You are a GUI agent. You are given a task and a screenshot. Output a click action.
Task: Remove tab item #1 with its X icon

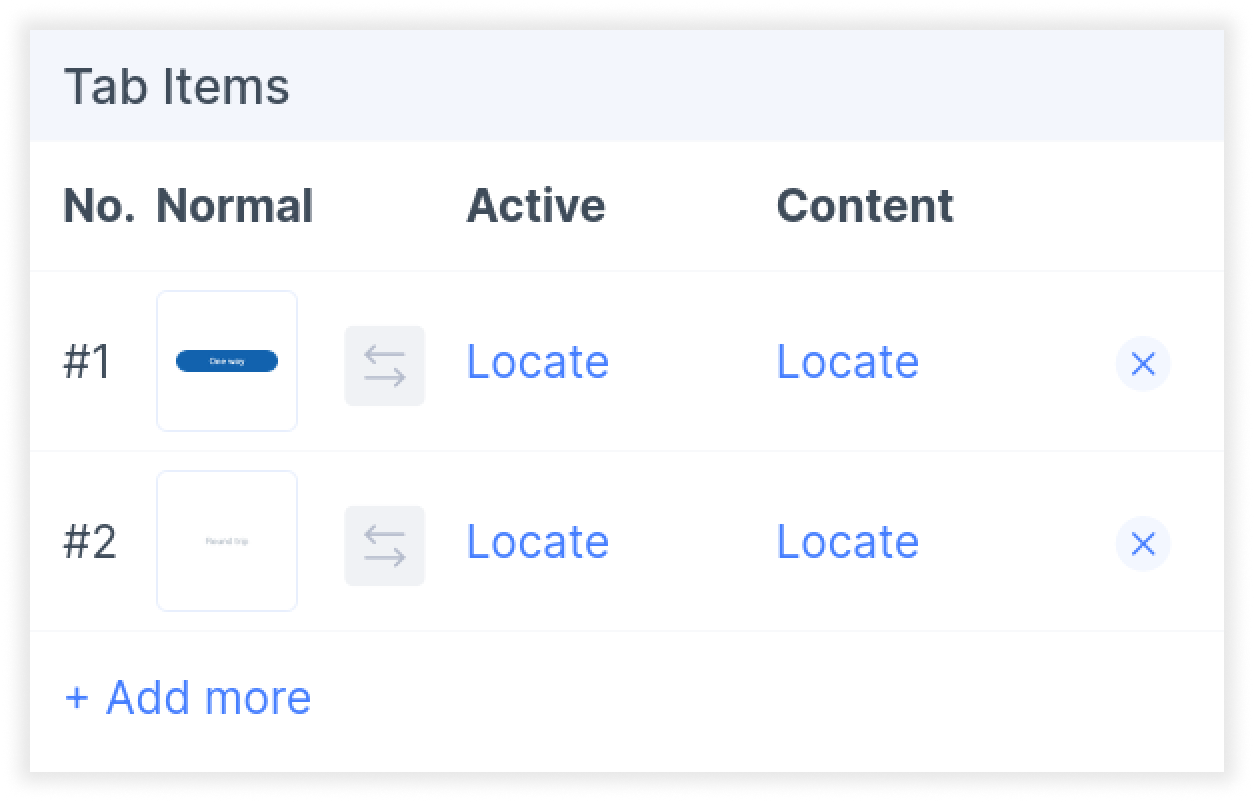pos(1143,364)
